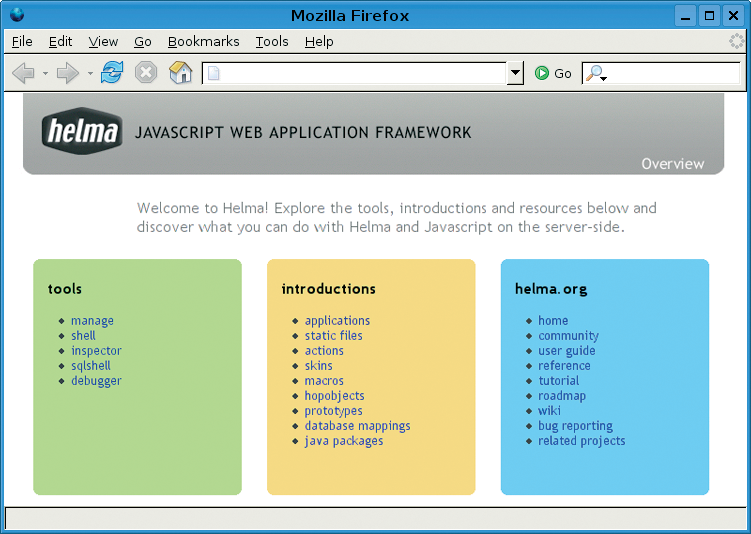
Task: Open the sqlshell tool link
Action: (91, 365)
